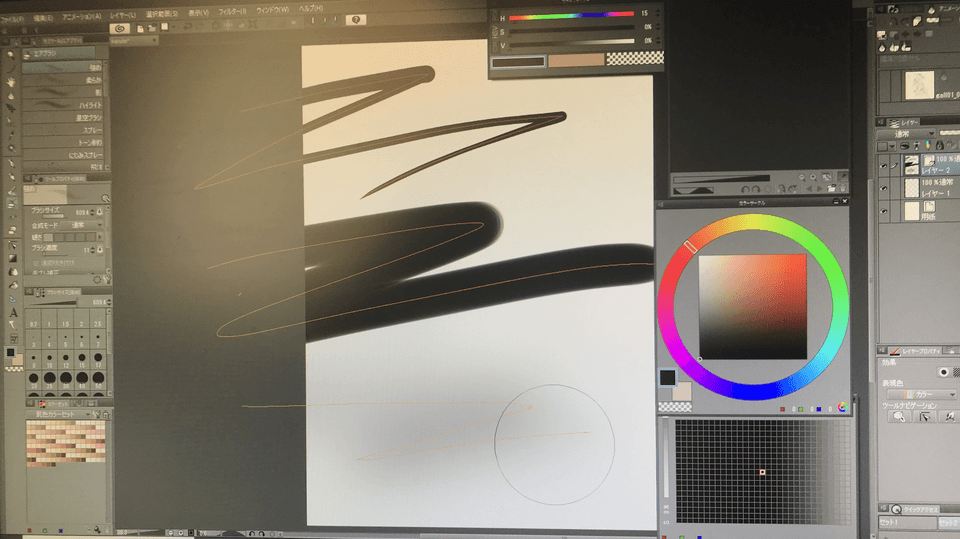Click the open file folder icon

(x=152, y=28)
